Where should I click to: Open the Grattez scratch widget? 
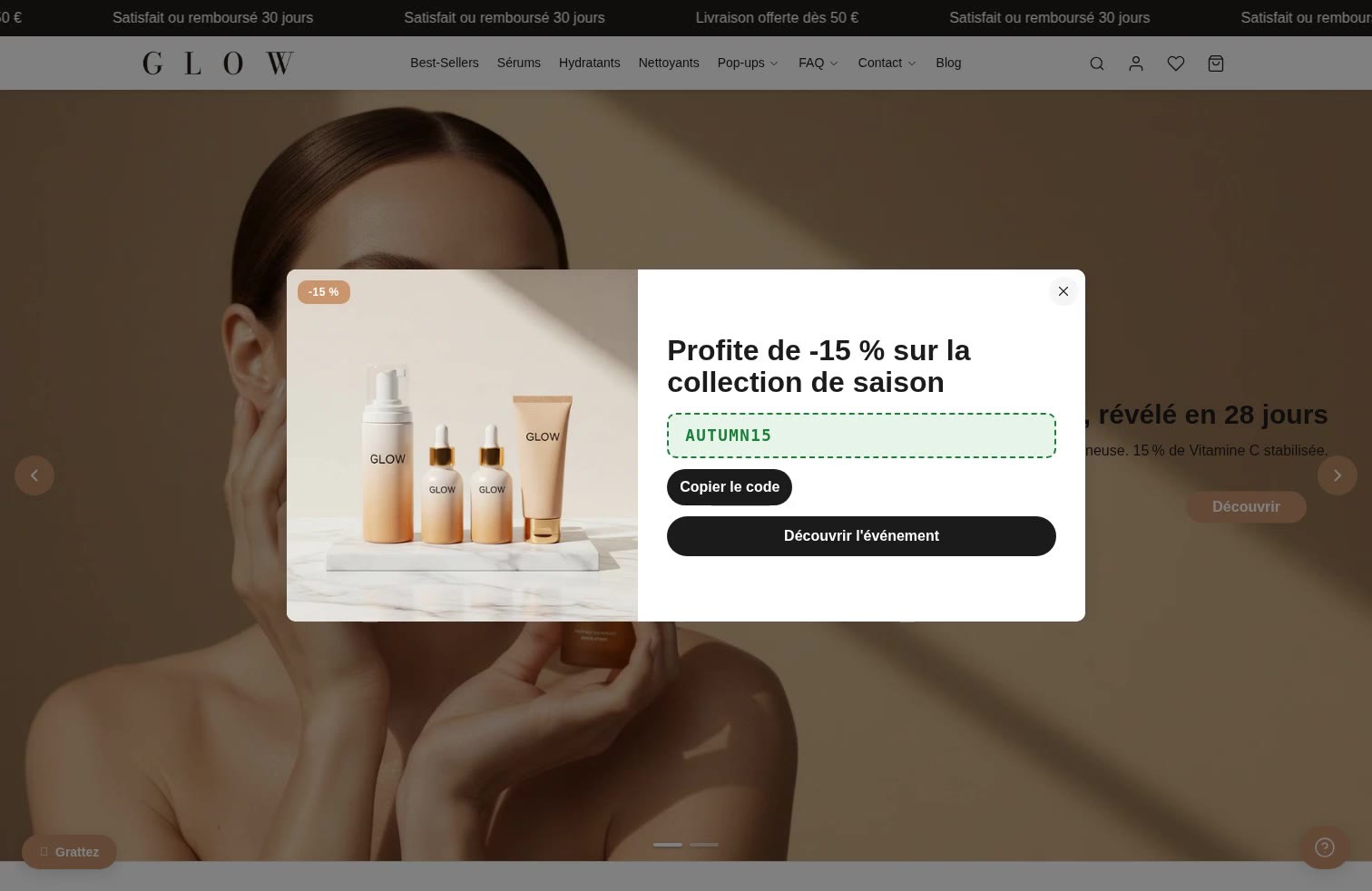click(69, 852)
